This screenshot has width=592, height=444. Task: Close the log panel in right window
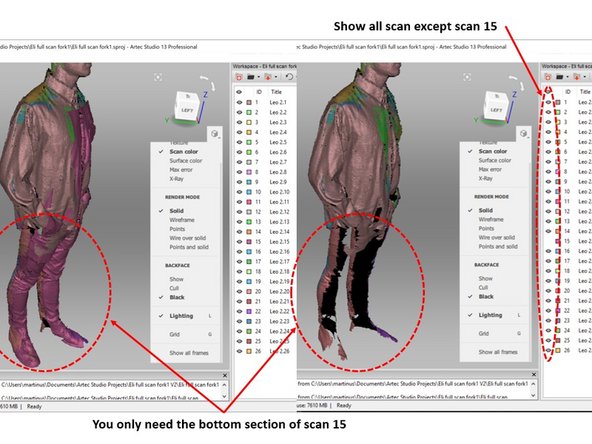pos(534,375)
